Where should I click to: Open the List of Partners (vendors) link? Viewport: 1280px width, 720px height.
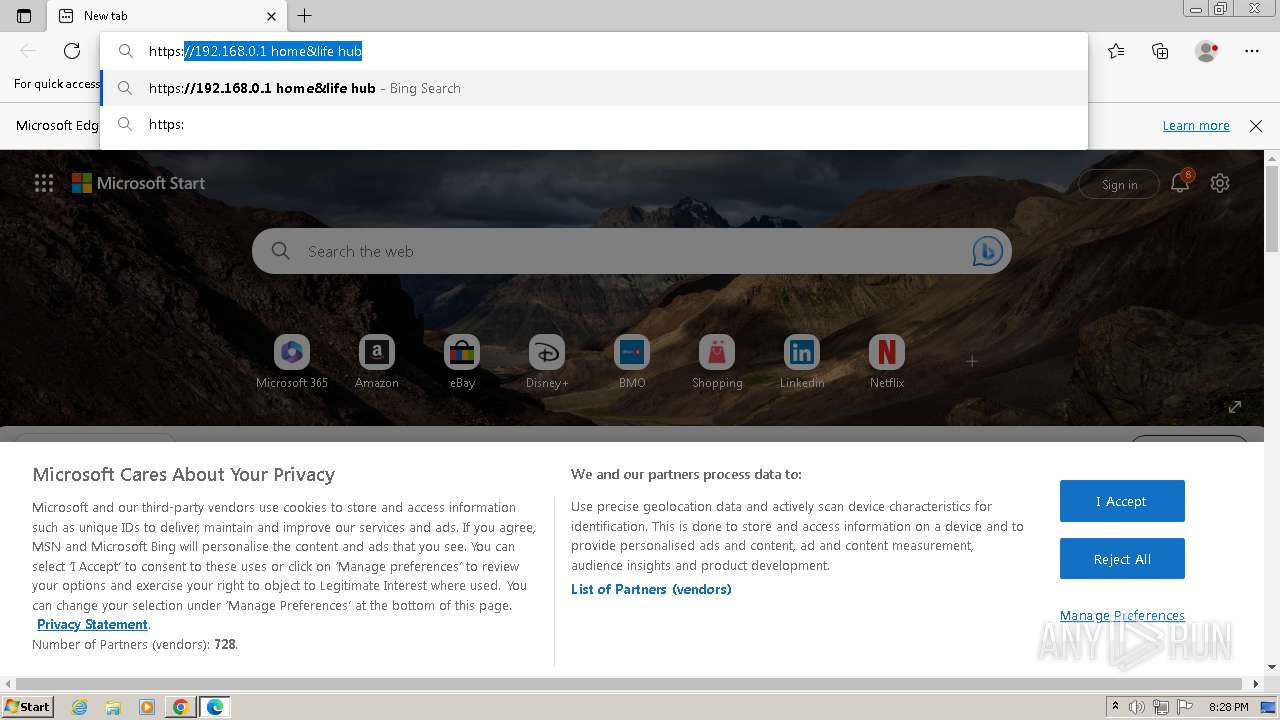pyautogui.click(x=651, y=589)
